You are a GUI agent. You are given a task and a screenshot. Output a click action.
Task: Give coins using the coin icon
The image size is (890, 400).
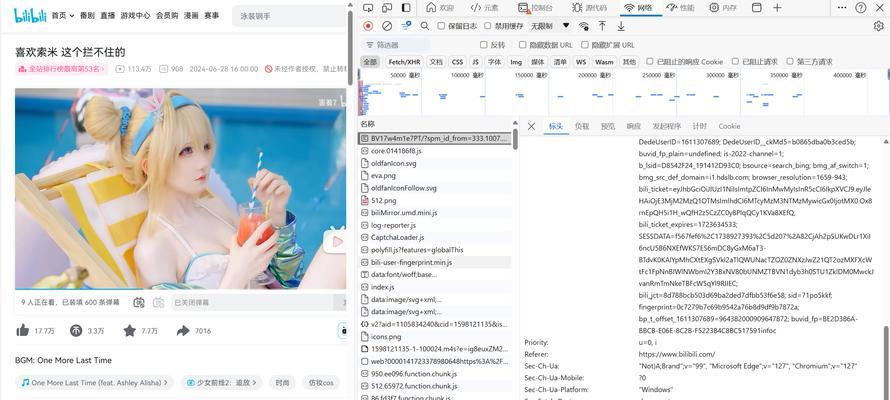[76, 330]
